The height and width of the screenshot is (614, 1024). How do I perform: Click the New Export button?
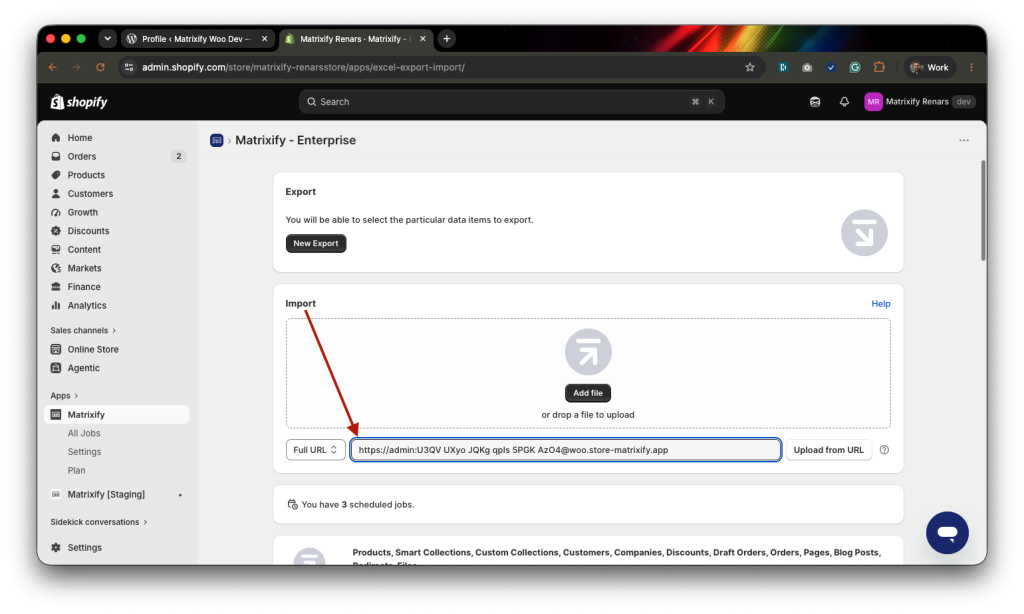pyautogui.click(x=316, y=244)
